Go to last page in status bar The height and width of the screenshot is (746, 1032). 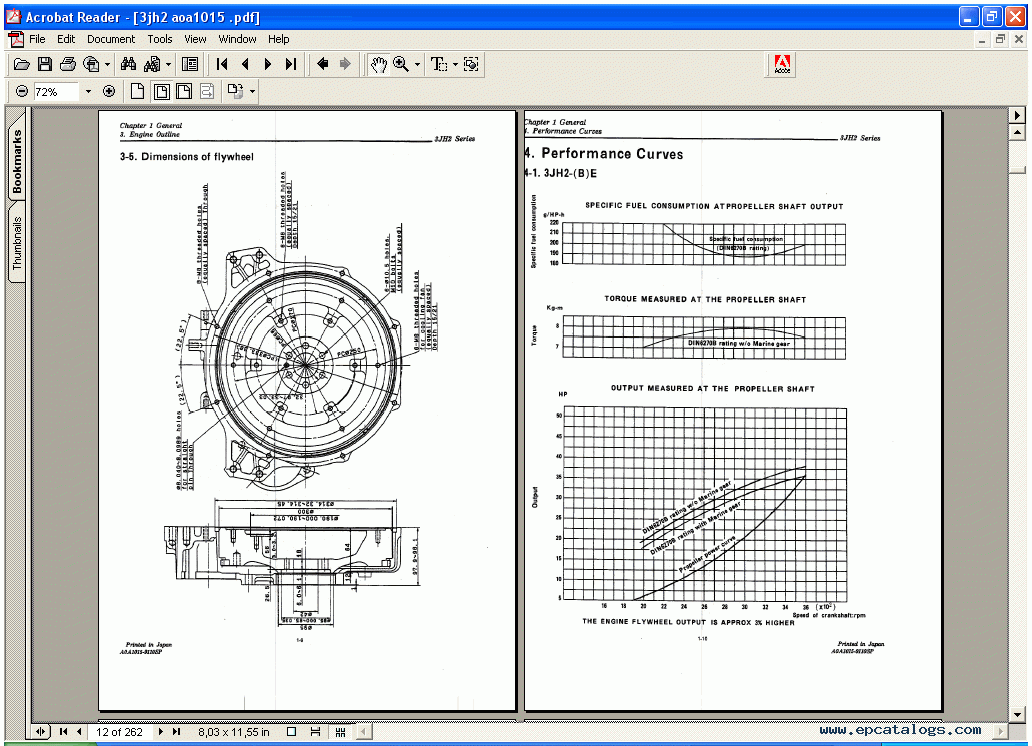pyautogui.click(x=176, y=732)
